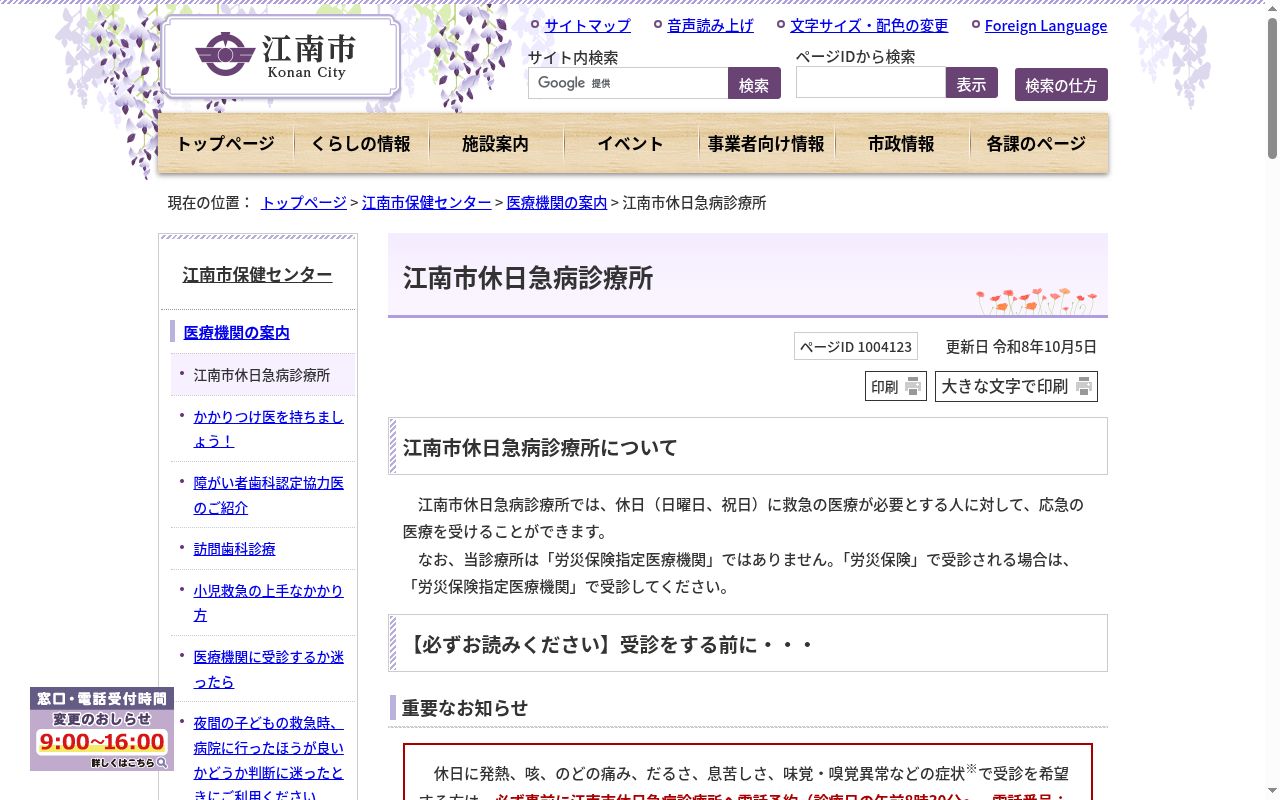This screenshot has height=800, width=1280.
Task: Click the ページID 1004123 label
Action: tap(856, 347)
